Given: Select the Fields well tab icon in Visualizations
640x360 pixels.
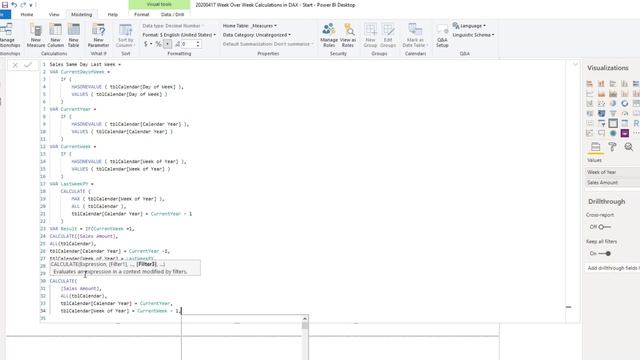Looking at the screenshot, I should [596, 147].
